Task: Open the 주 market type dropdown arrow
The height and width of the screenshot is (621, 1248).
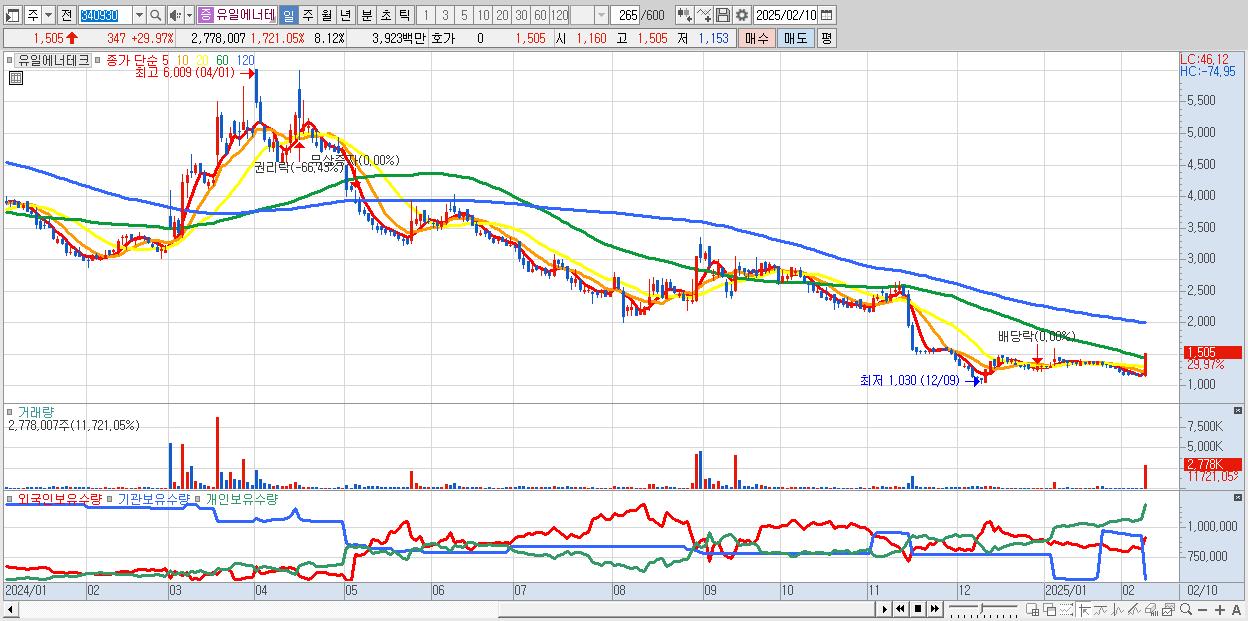Action: [x=48, y=15]
